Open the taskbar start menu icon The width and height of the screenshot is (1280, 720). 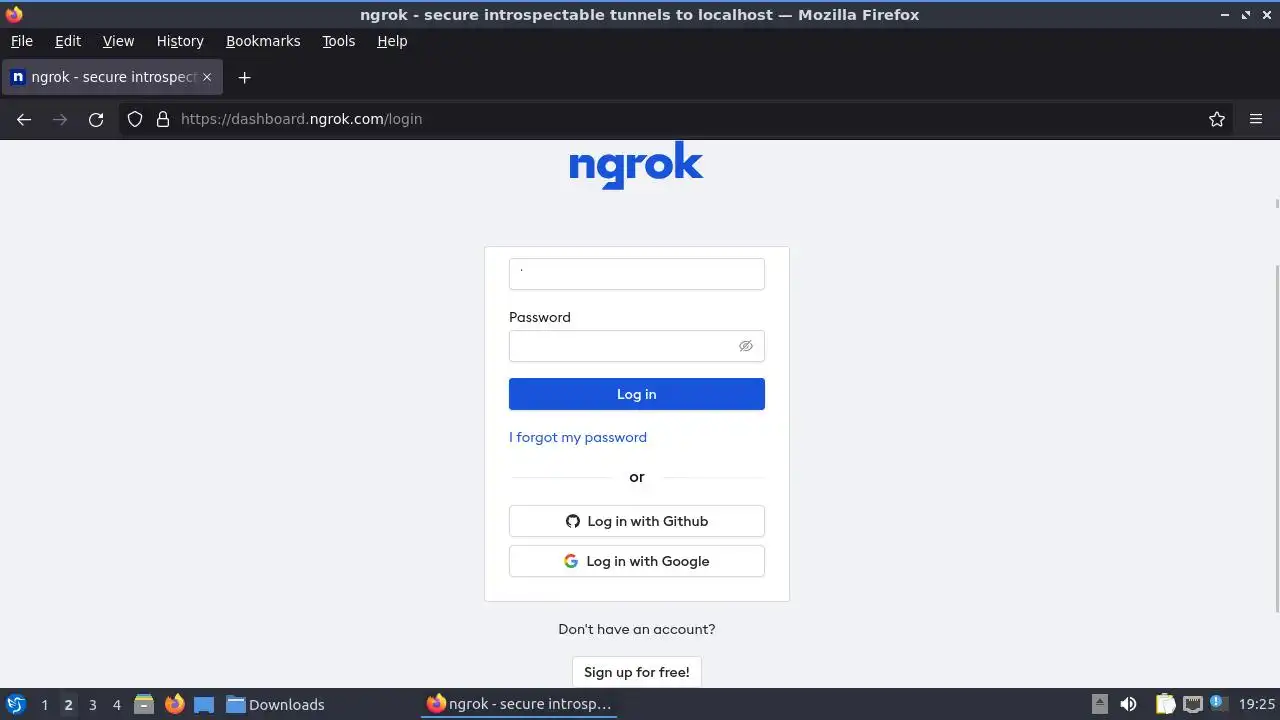(x=16, y=704)
